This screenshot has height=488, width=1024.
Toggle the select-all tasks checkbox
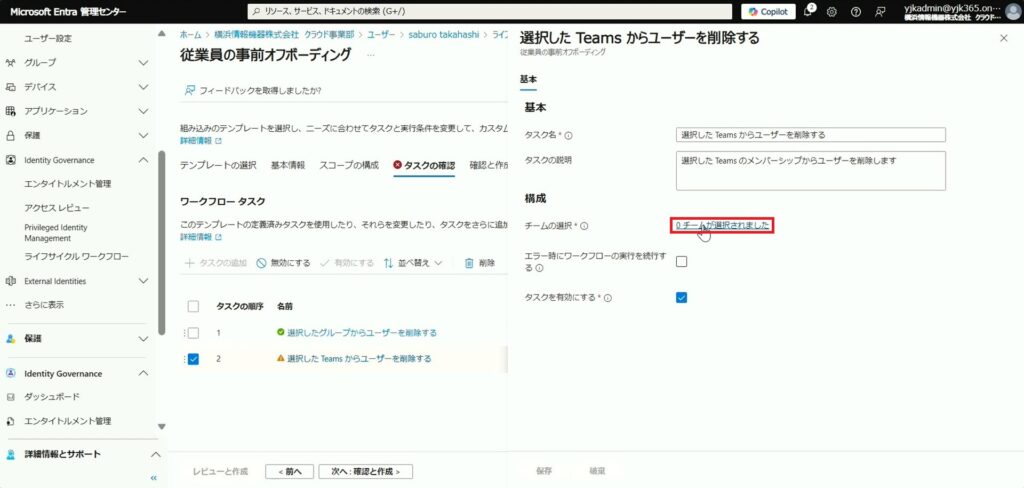click(x=193, y=306)
